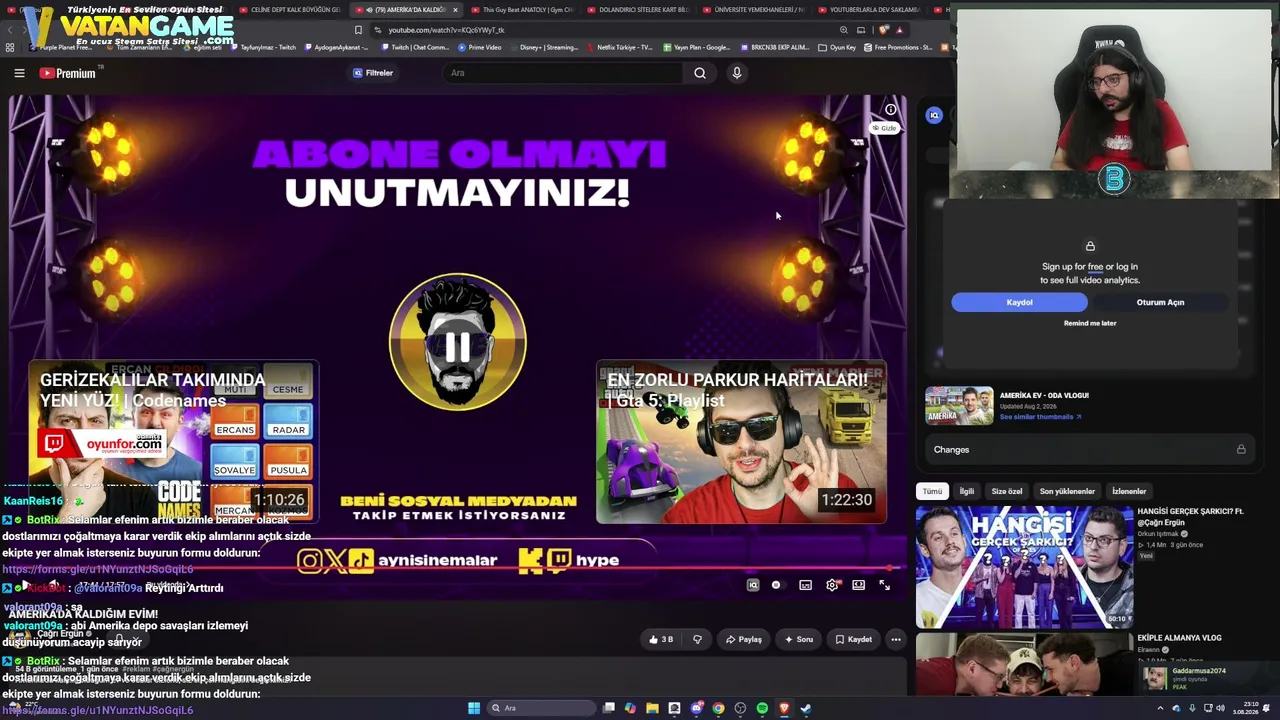Click the Remind me later link
The image size is (1280, 720).
[1090, 323]
